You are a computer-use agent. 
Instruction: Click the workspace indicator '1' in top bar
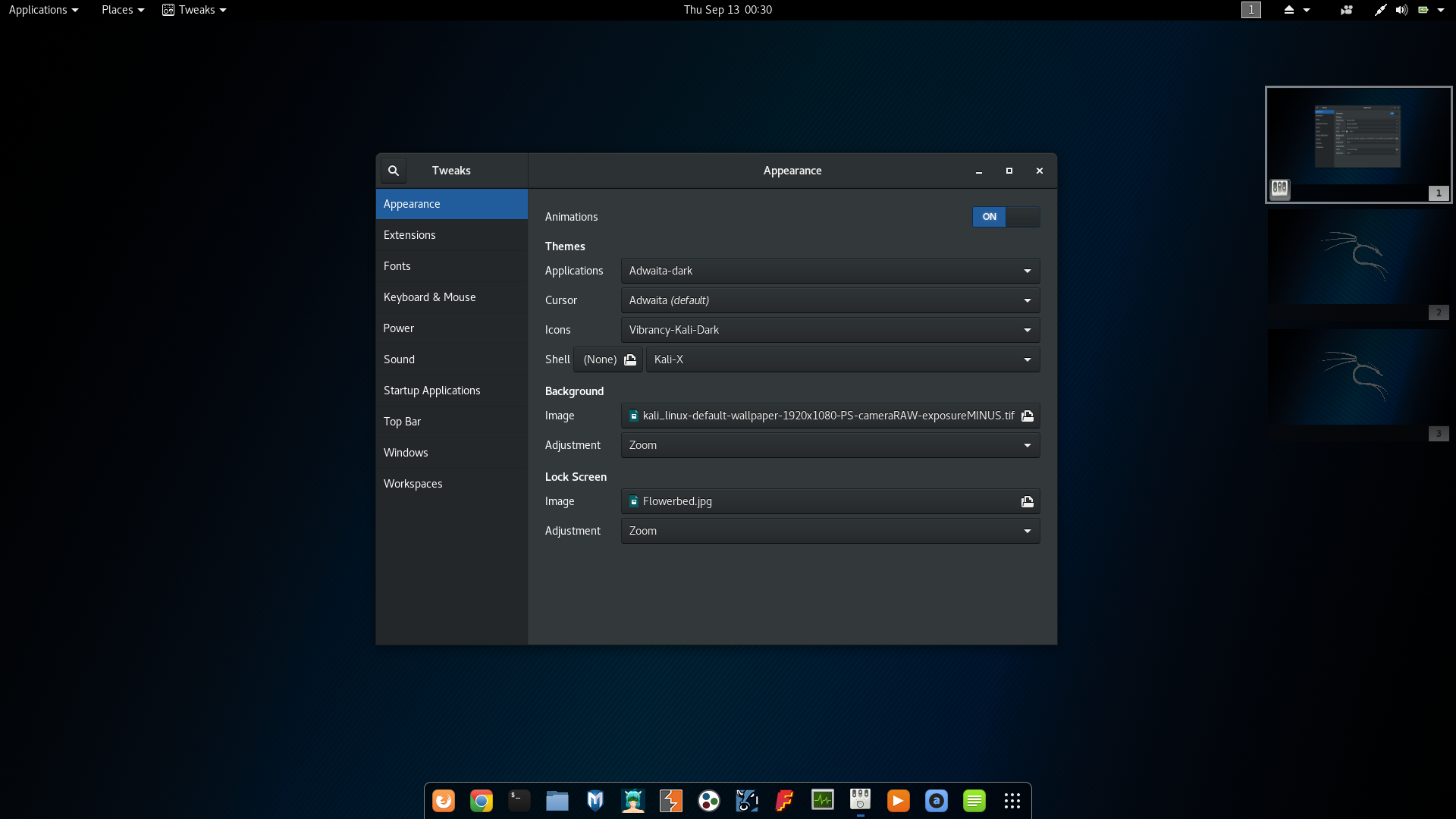pos(1251,10)
